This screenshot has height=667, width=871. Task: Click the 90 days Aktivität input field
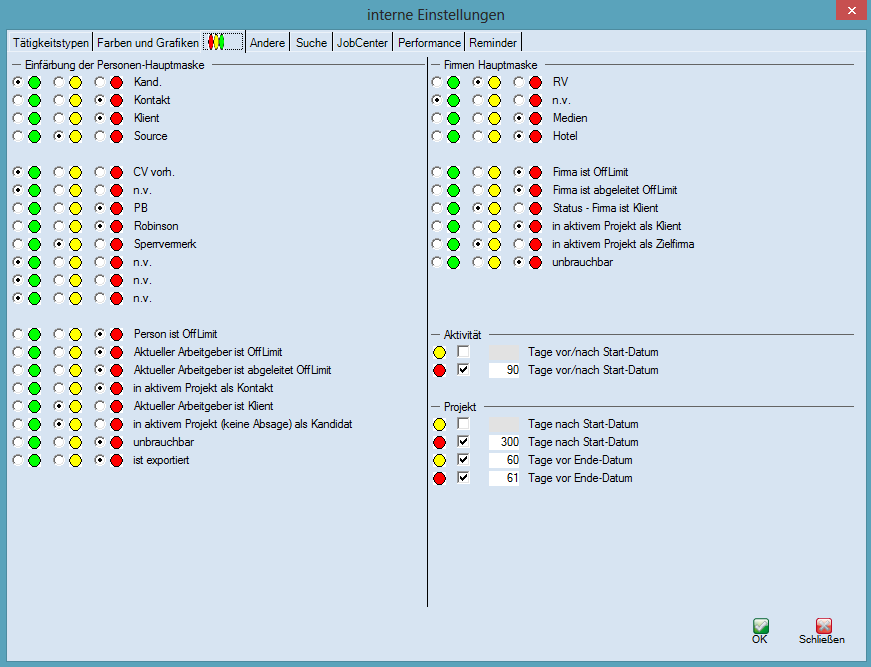(x=505, y=370)
